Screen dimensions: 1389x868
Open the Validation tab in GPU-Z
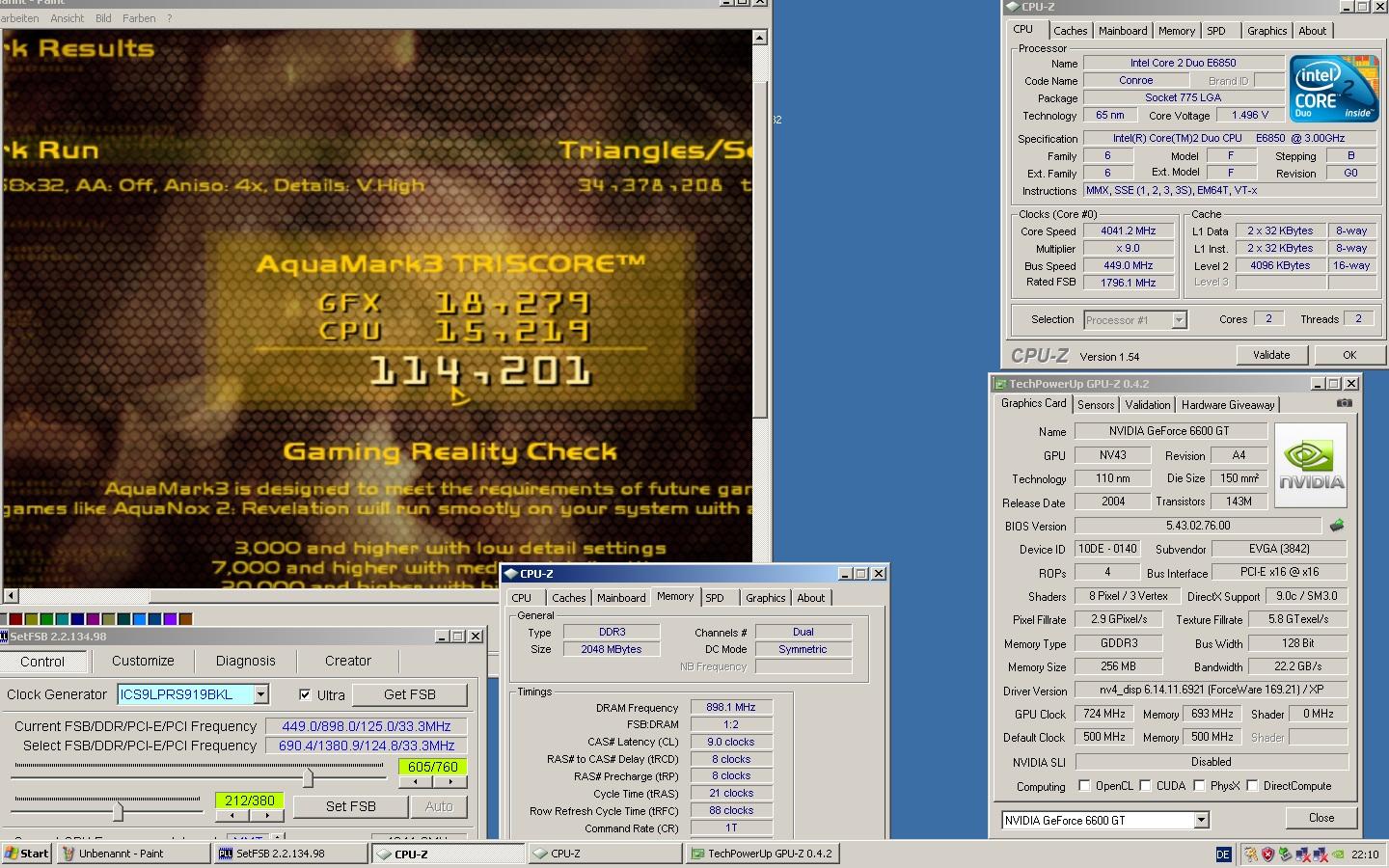pyautogui.click(x=1148, y=405)
